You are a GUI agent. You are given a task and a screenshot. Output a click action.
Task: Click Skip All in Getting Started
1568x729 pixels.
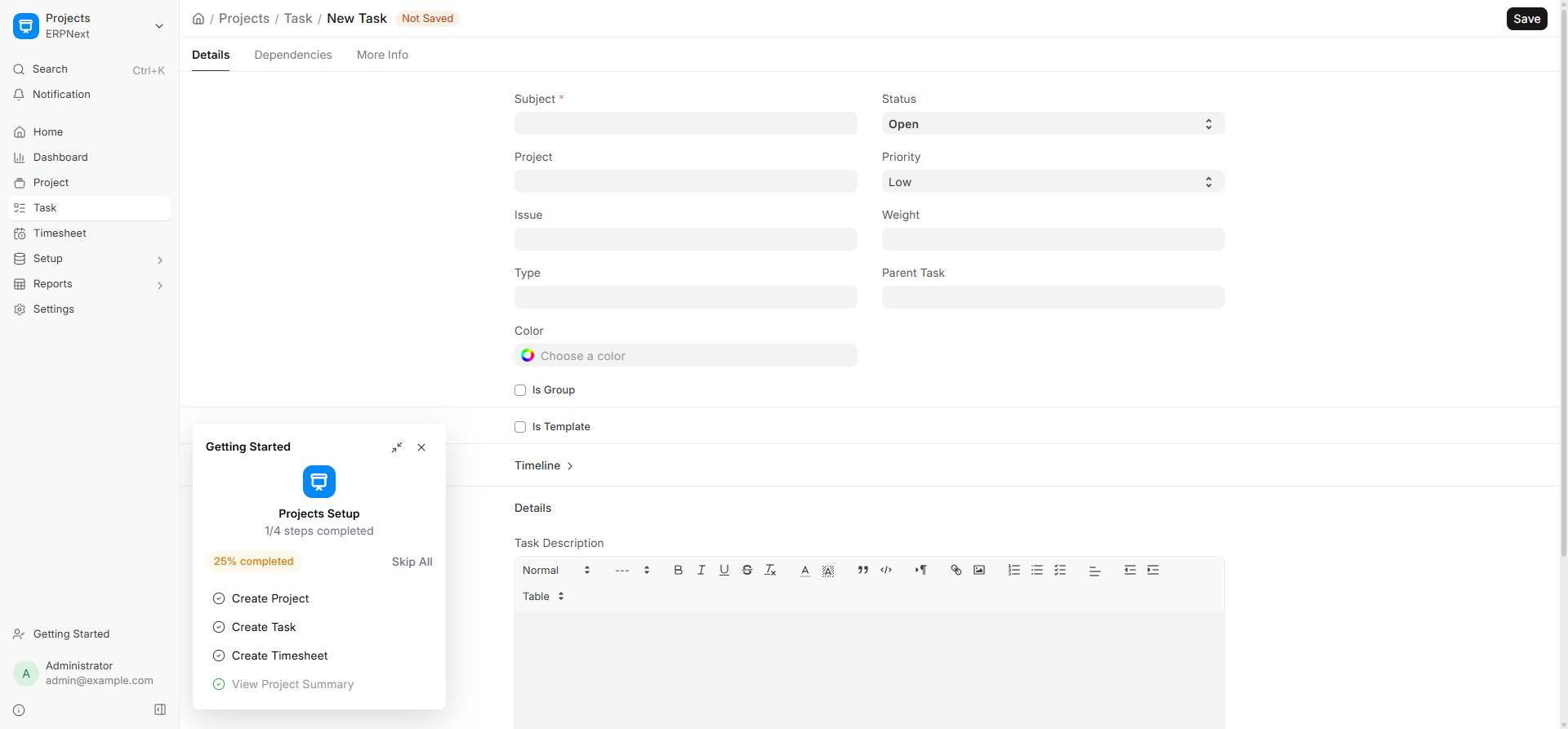point(412,562)
